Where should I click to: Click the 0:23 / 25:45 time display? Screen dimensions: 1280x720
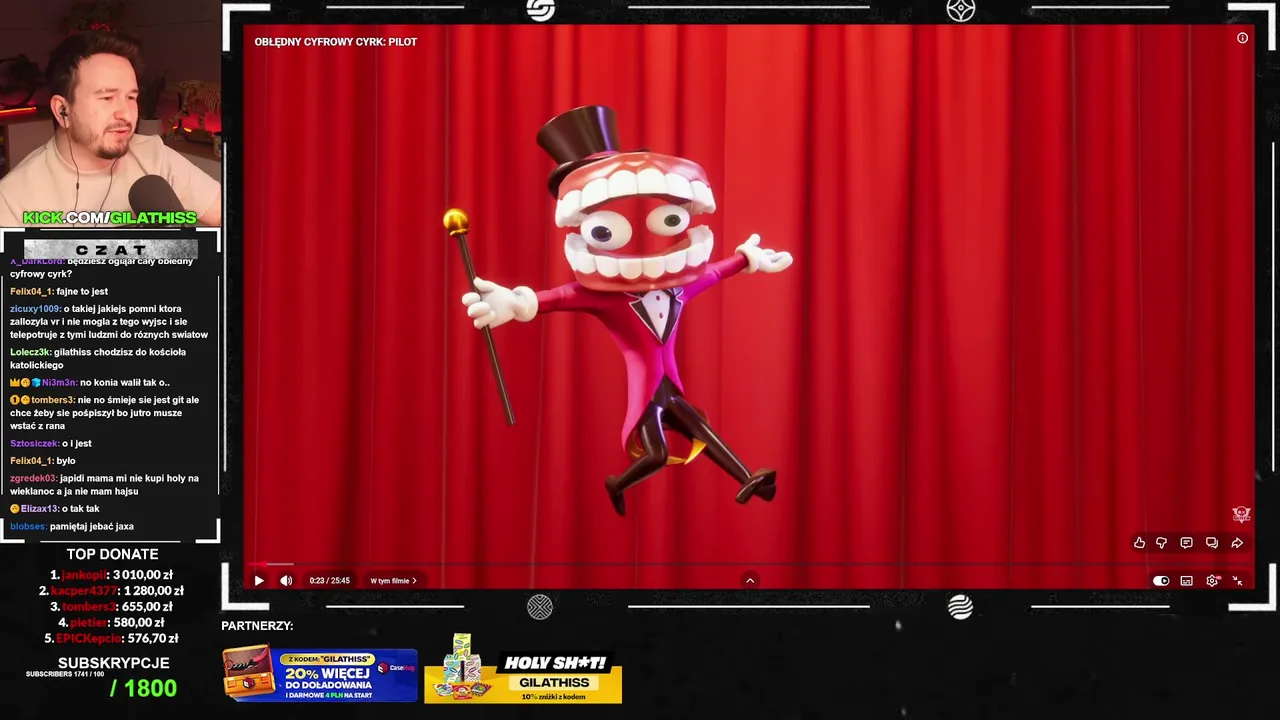[329, 580]
